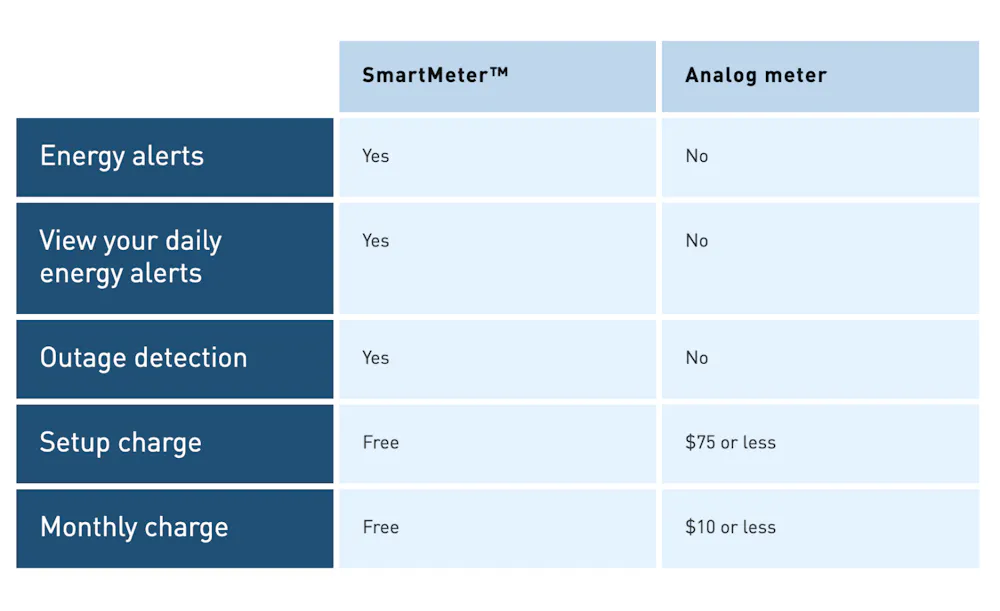Select Yes in SmartMeter Outage detection cell
The height and width of the screenshot is (611, 1000).
[376, 358]
